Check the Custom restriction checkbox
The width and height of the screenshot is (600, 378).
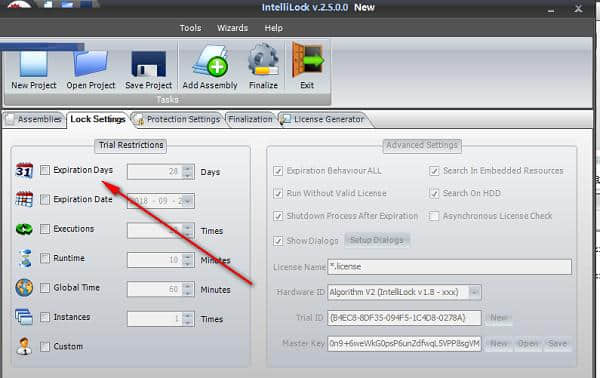tap(45, 347)
